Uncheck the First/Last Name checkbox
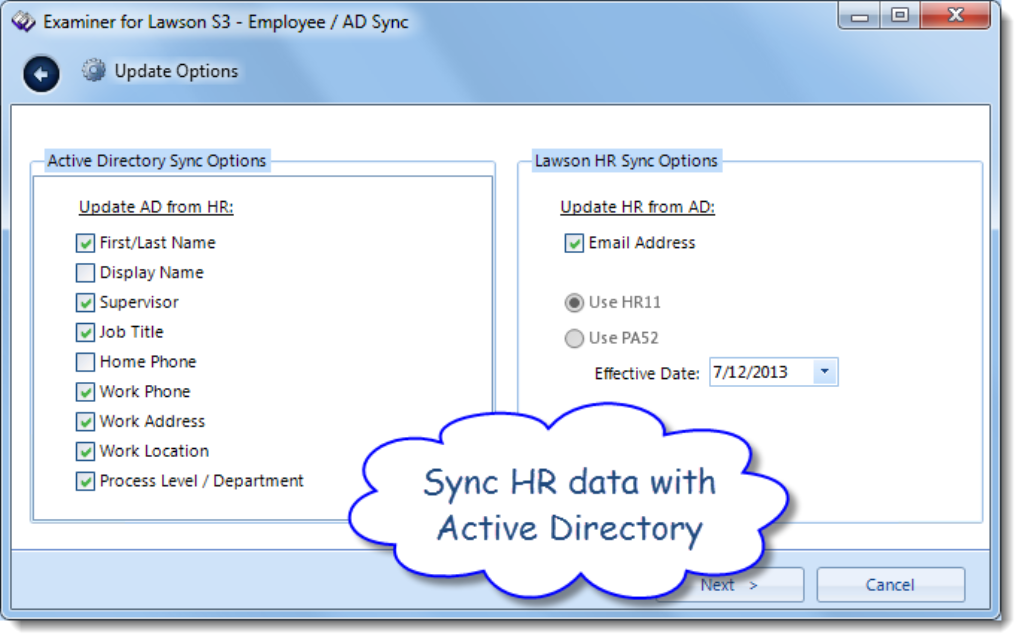 (x=85, y=243)
